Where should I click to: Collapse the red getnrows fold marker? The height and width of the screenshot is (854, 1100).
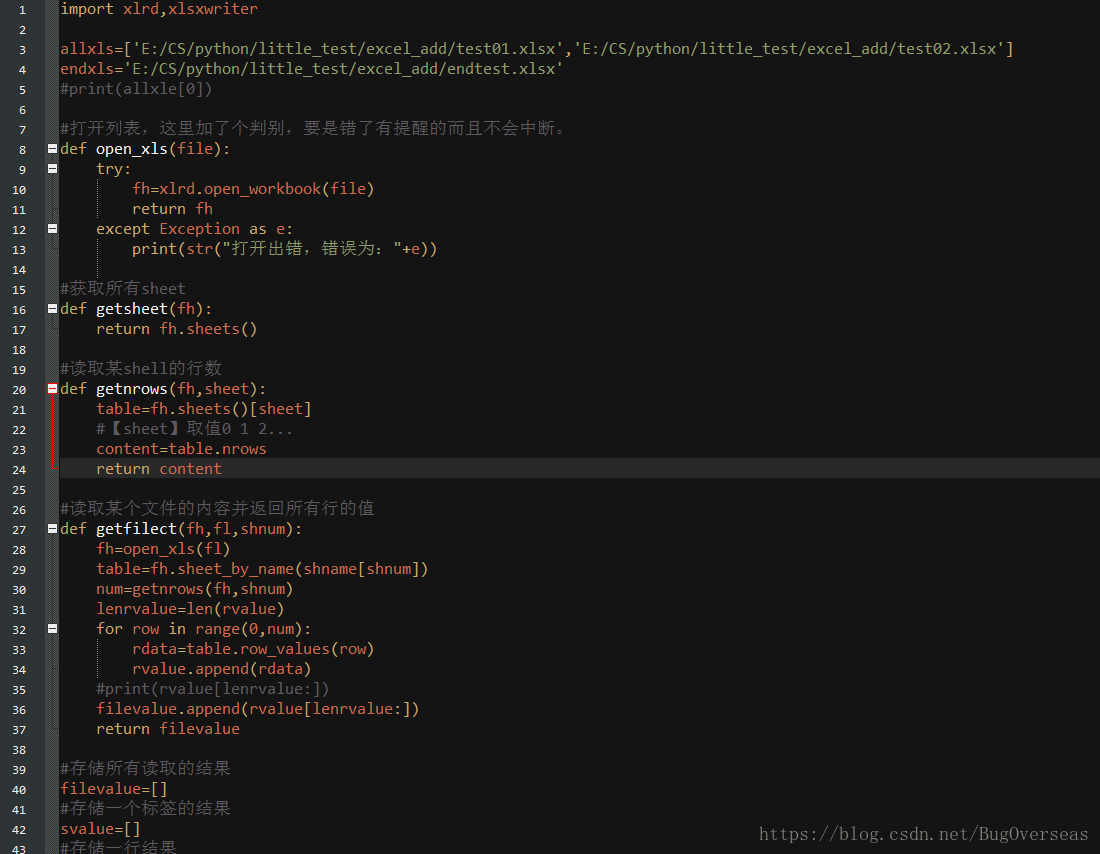[x=52, y=389]
